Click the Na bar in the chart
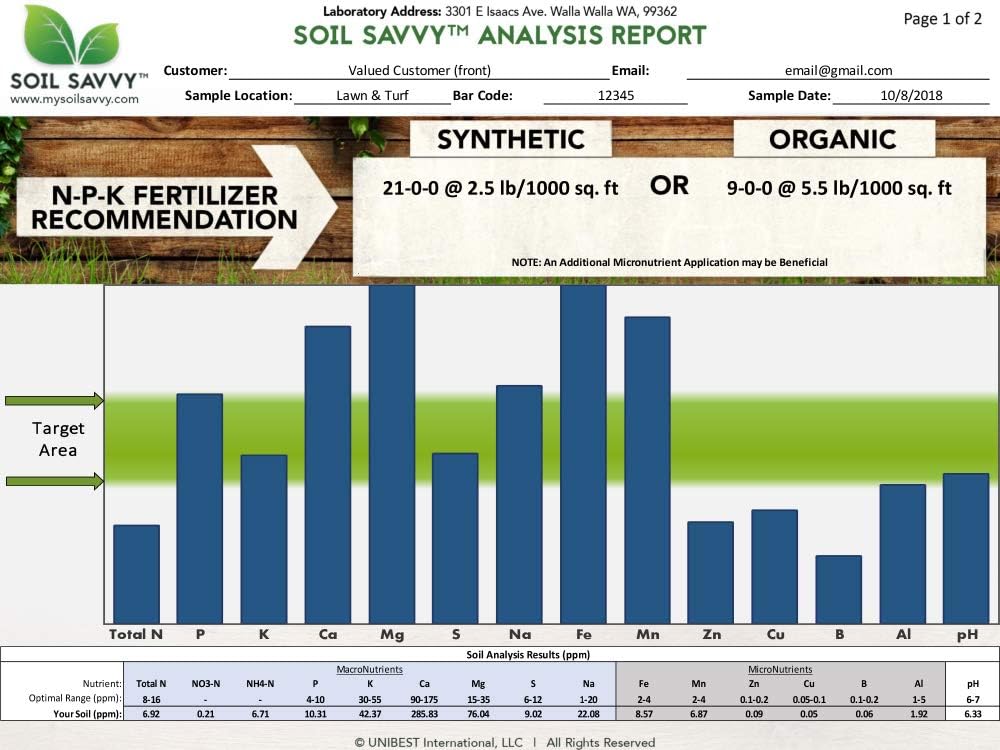 [x=519, y=504]
